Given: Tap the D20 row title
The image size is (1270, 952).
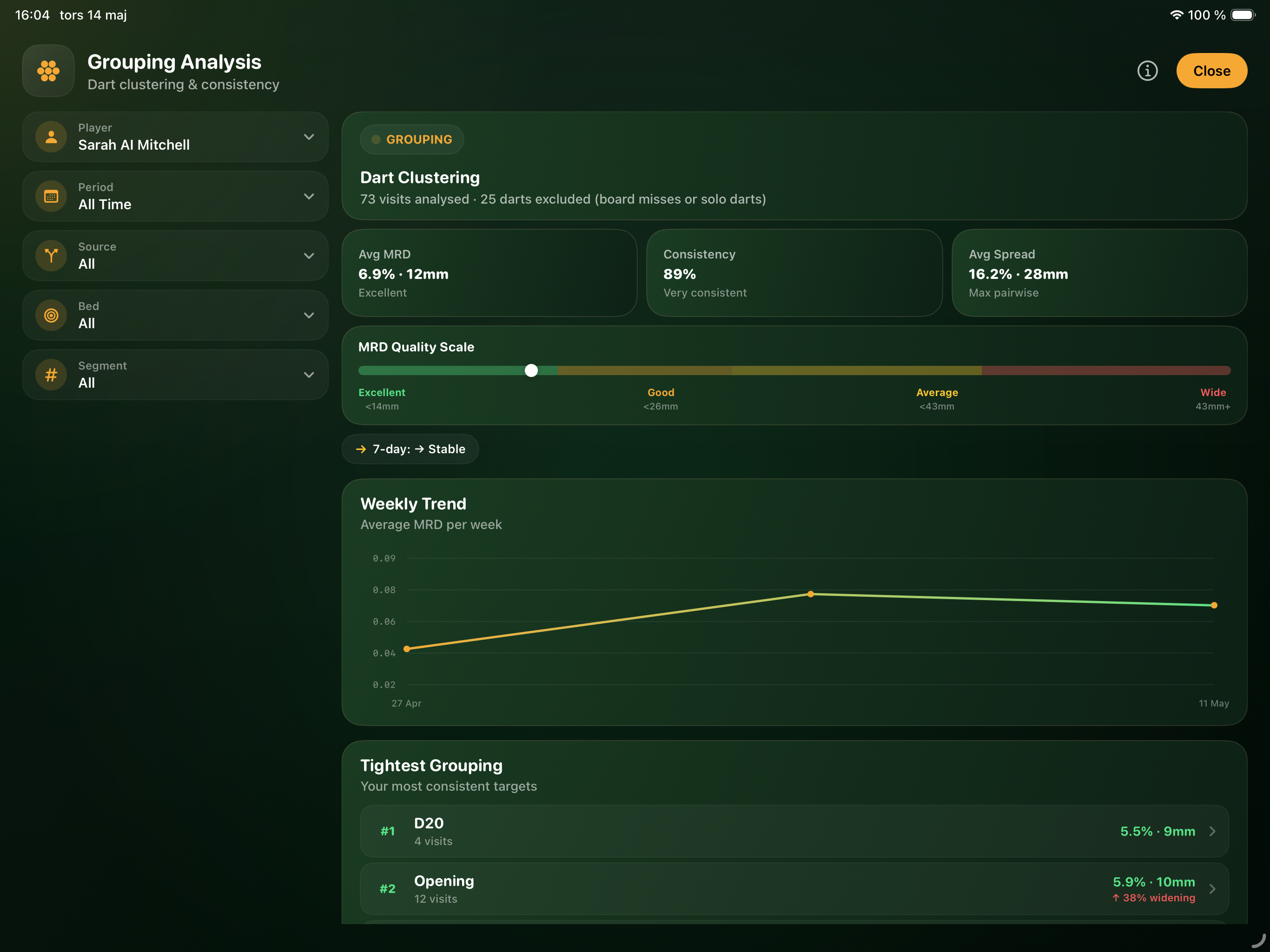Looking at the screenshot, I should [x=429, y=823].
